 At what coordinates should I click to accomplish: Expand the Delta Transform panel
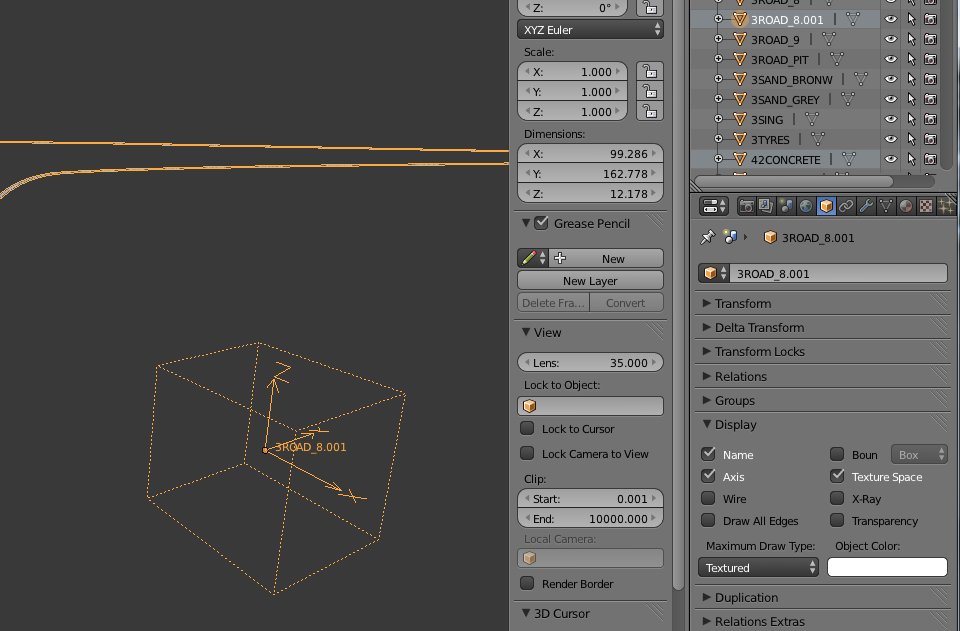[707, 327]
